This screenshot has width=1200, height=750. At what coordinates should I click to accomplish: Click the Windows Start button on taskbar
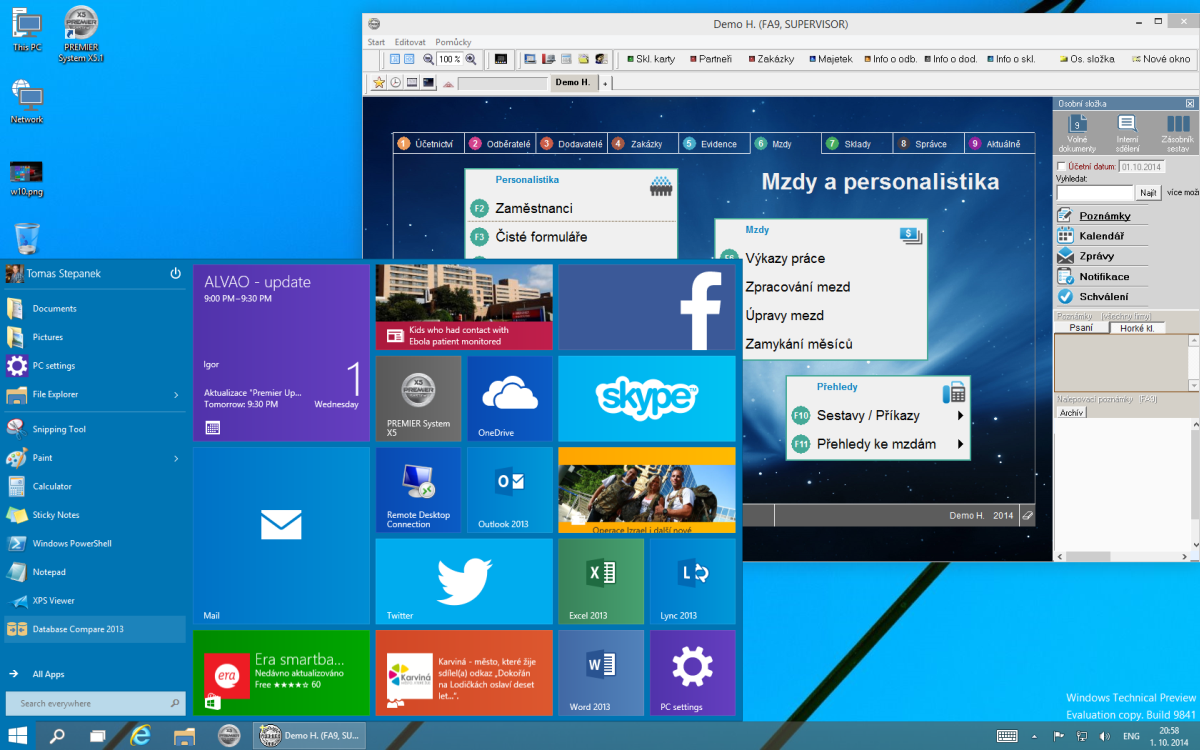point(18,736)
